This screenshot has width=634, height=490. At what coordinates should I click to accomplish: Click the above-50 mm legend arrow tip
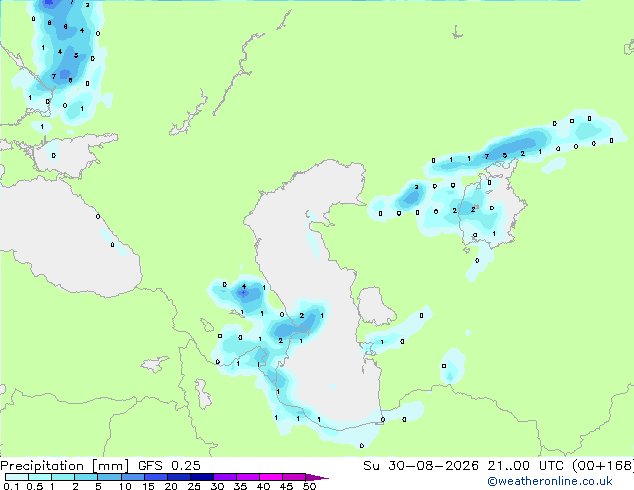coord(317,477)
